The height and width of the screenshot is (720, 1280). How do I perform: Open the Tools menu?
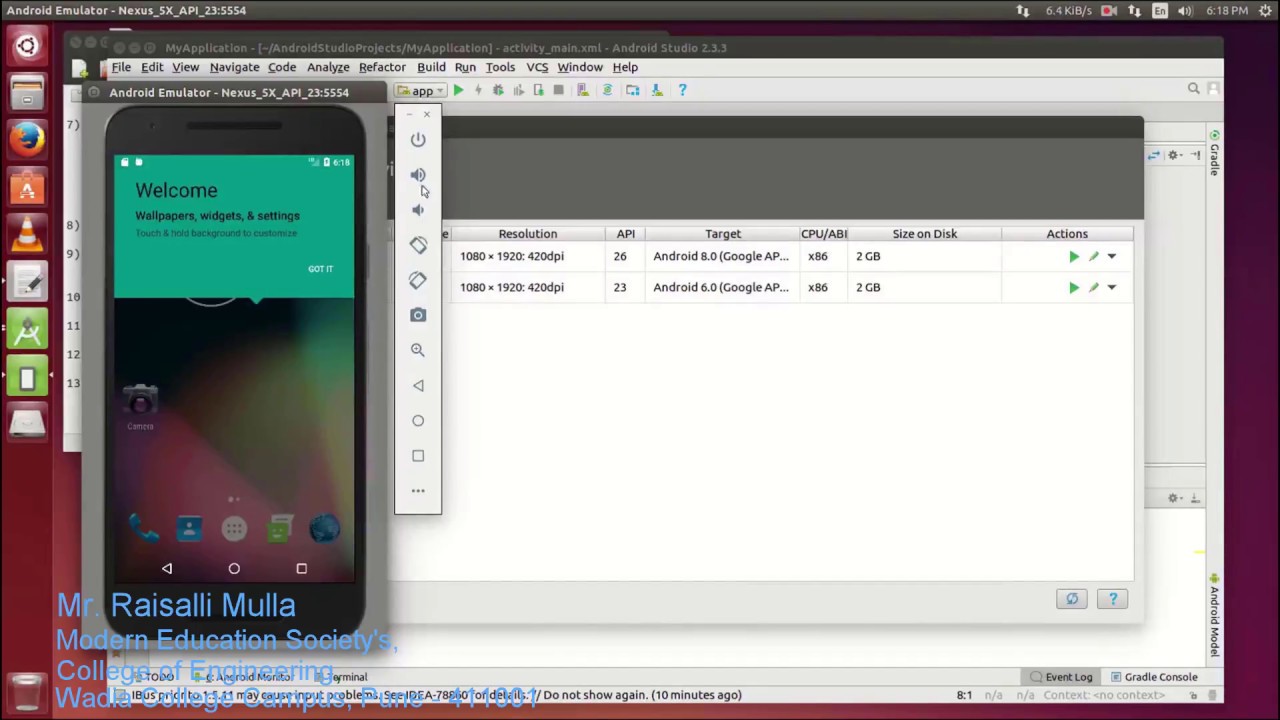500,67
